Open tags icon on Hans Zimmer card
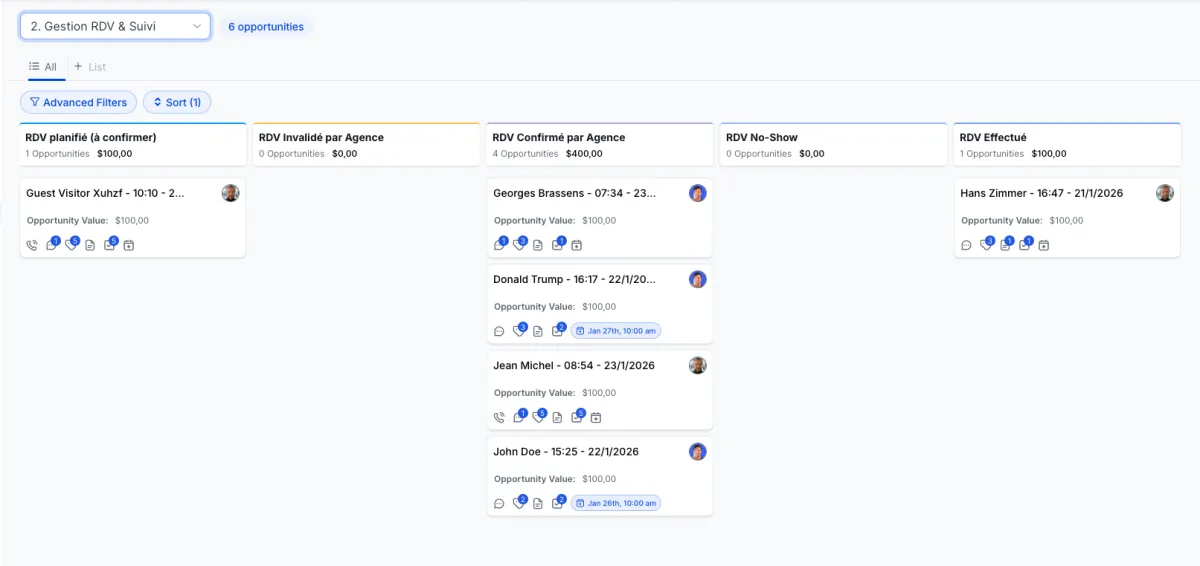This screenshot has width=1200, height=566. click(x=986, y=245)
